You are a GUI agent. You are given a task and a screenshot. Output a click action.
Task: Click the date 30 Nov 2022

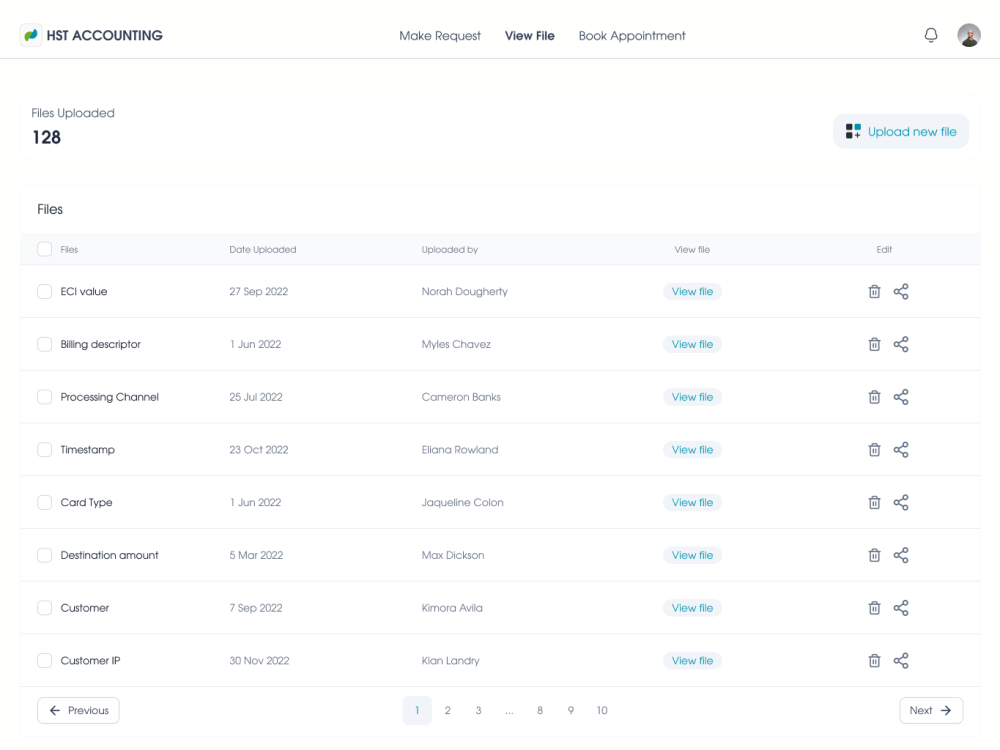click(259, 661)
